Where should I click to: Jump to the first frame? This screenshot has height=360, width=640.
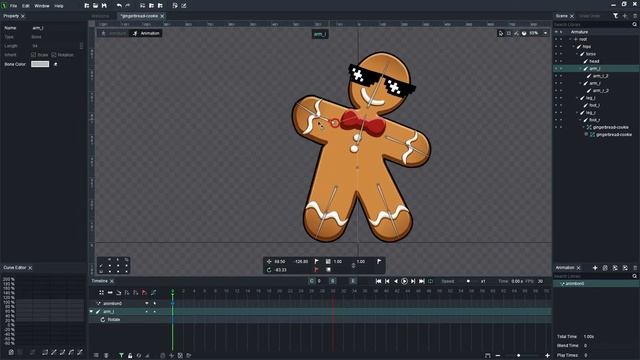tap(378, 281)
